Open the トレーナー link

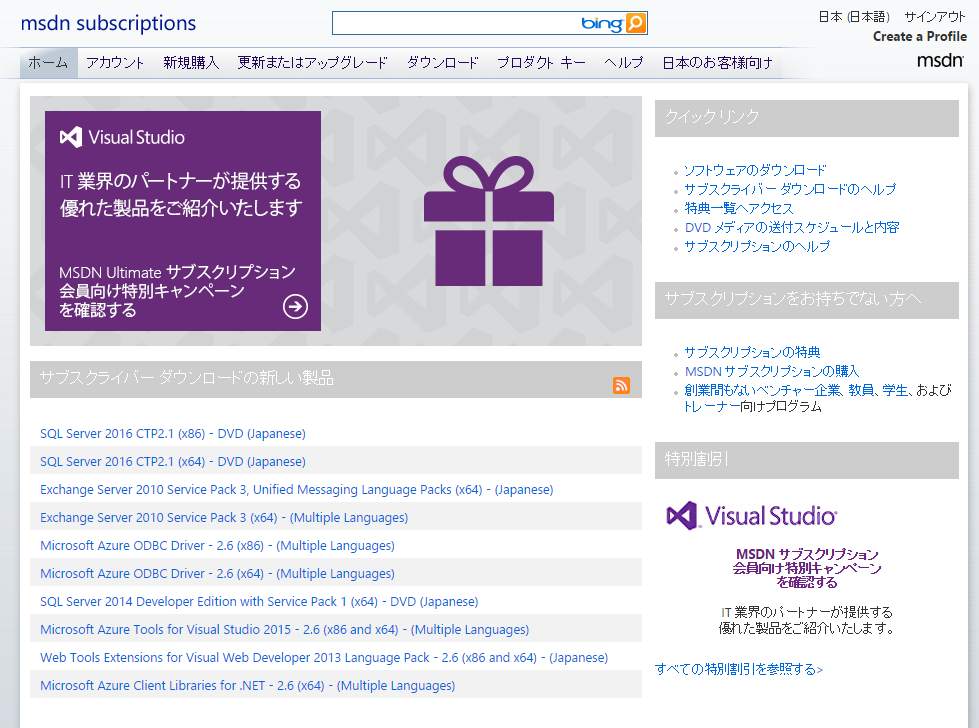point(712,406)
